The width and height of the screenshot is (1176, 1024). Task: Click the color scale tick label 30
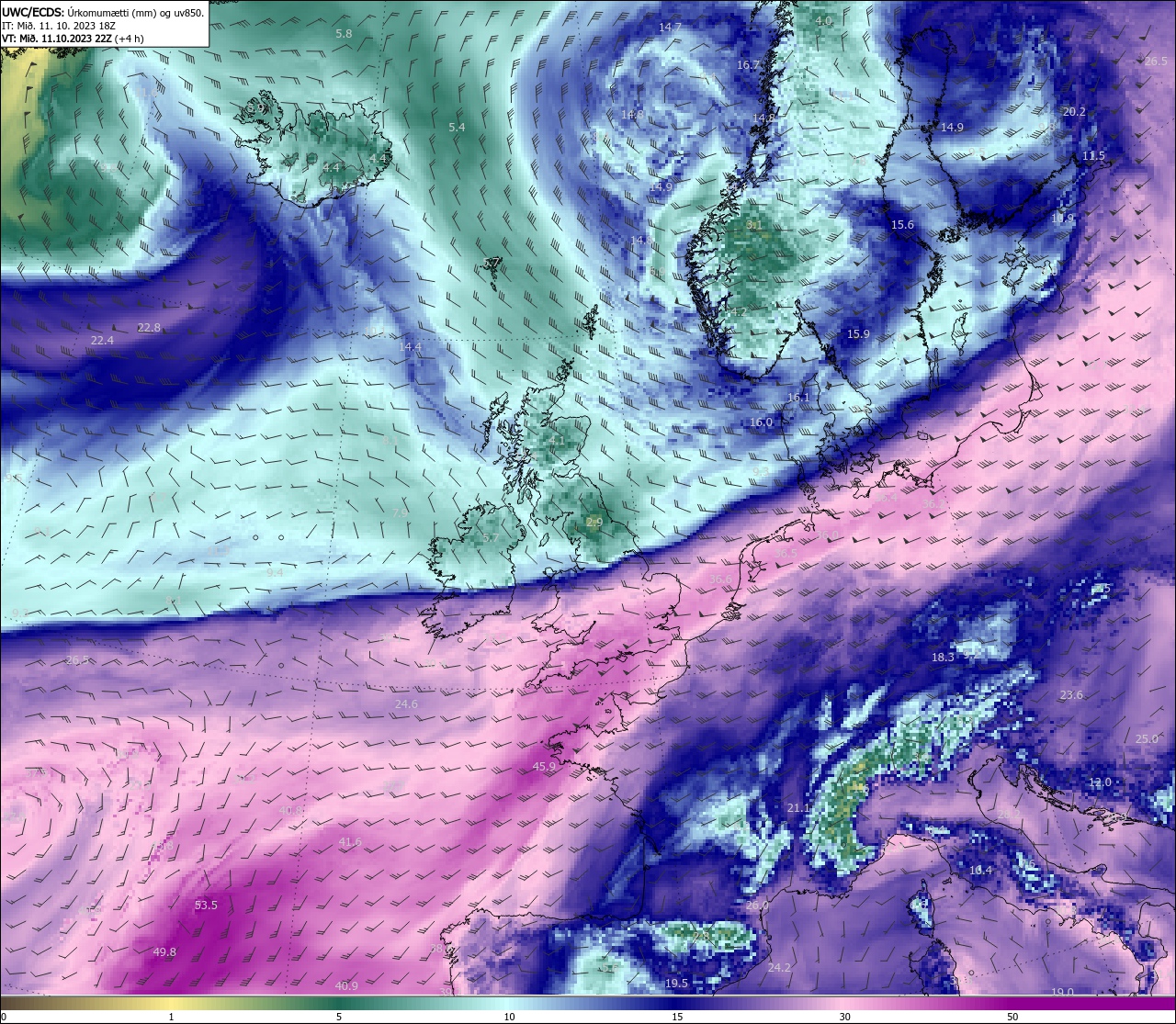[844, 1017]
